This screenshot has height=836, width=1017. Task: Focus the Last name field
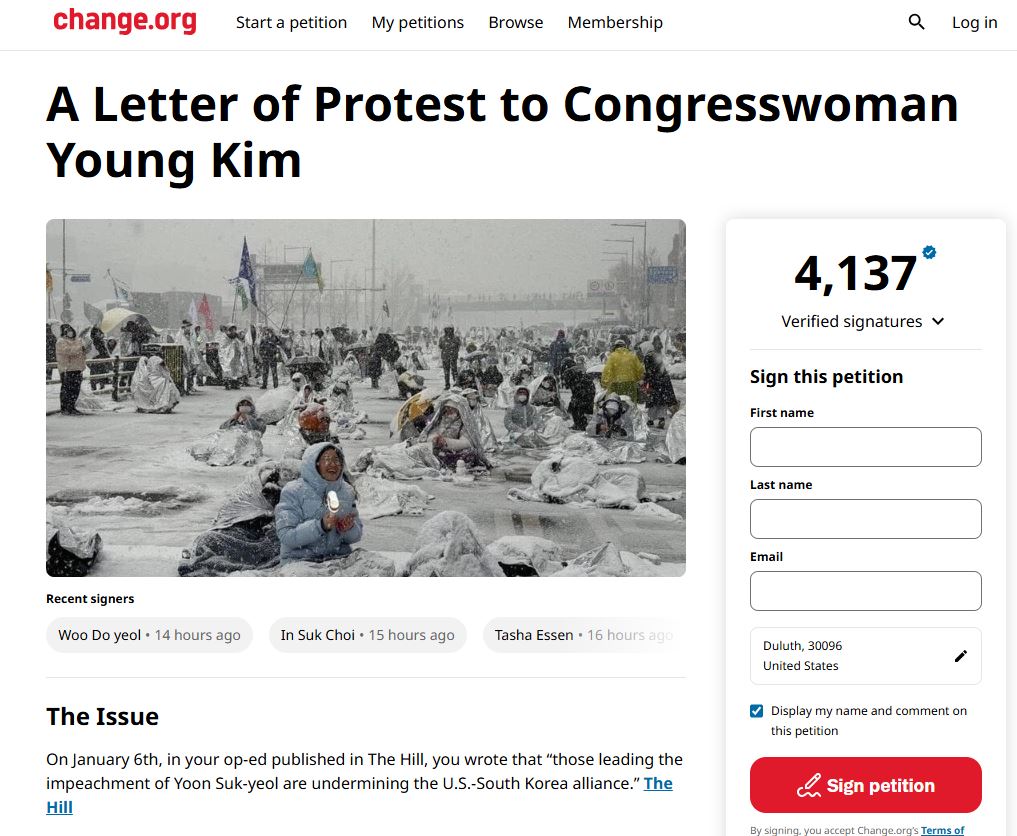pyautogui.click(x=865, y=519)
